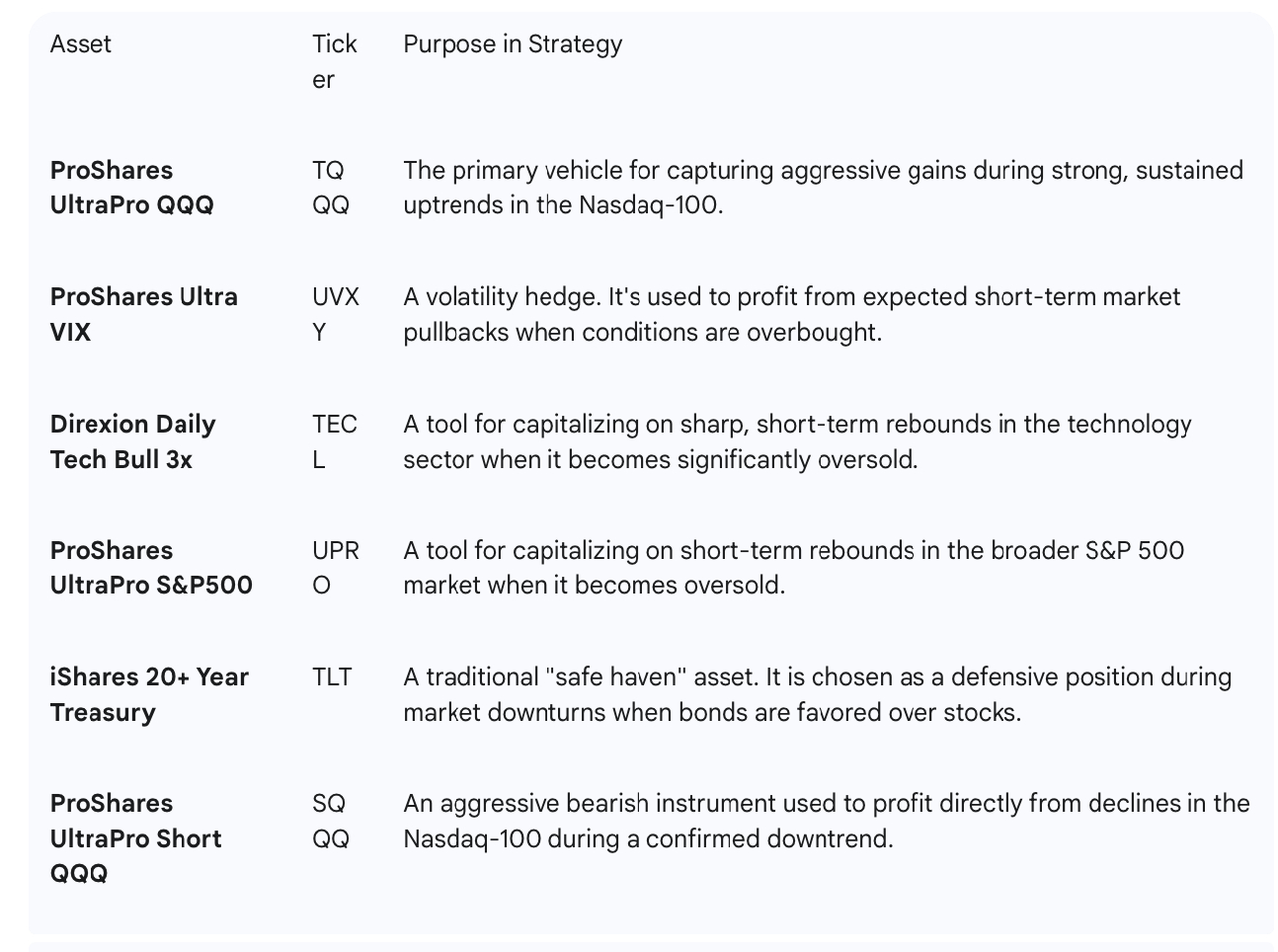Click the aggressive bearish instrument description

pos(827,821)
